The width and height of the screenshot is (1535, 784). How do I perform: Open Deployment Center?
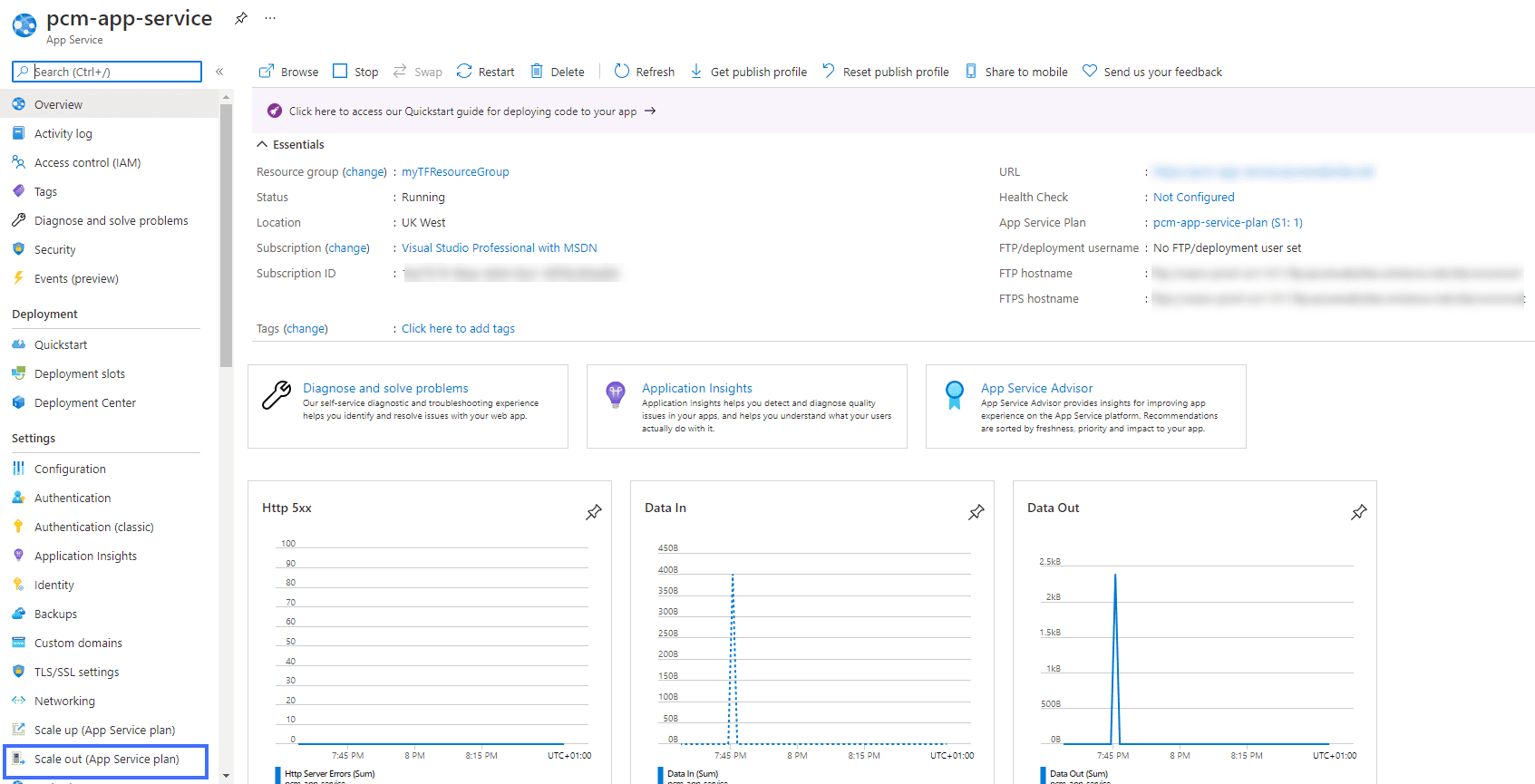(x=109, y=402)
